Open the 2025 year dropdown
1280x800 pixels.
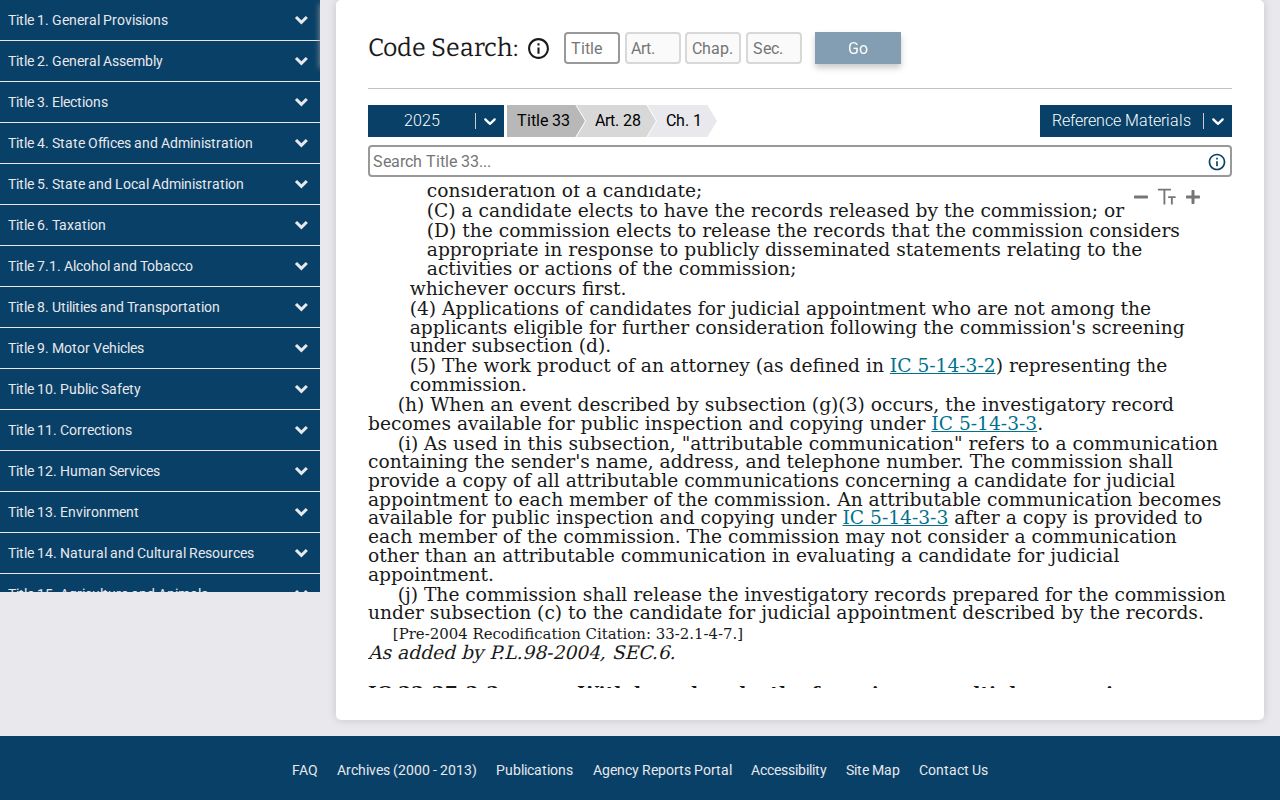(436, 121)
